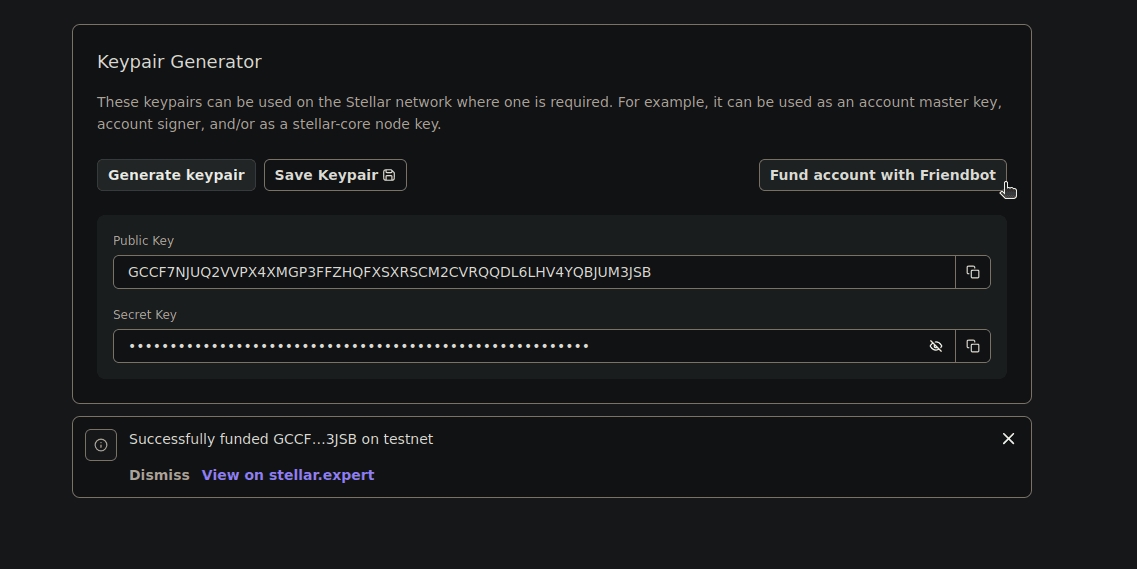Dismiss the funding notification

[159, 475]
